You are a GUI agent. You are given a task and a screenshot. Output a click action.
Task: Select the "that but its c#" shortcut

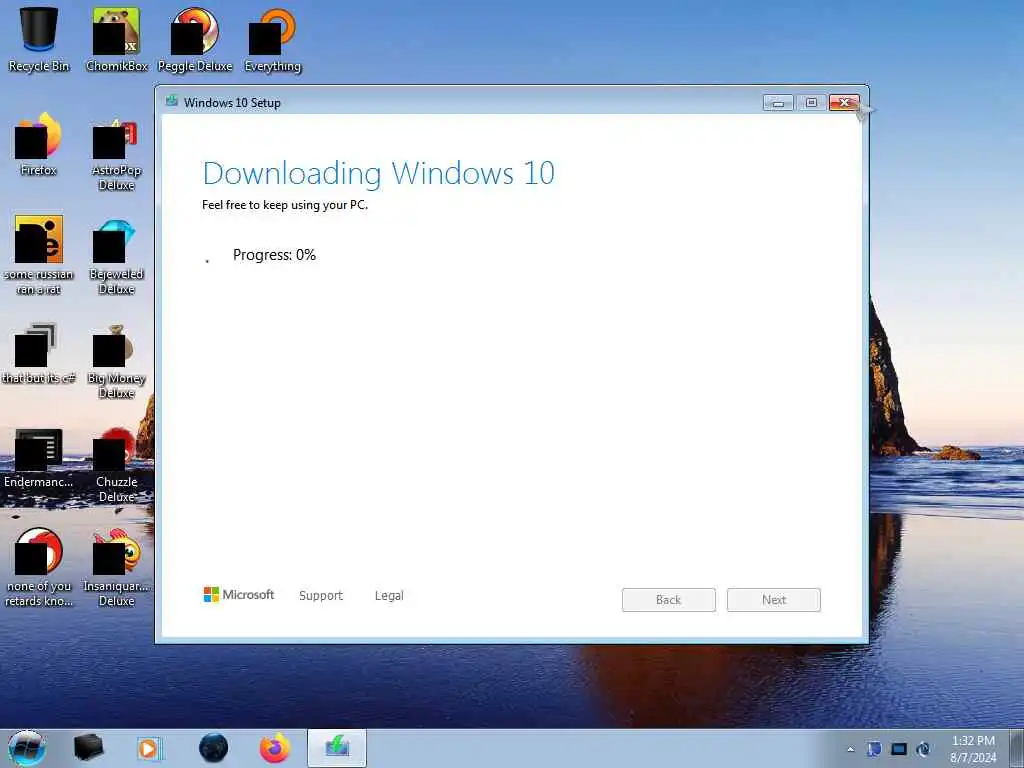pyautogui.click(x=39, y=353)
